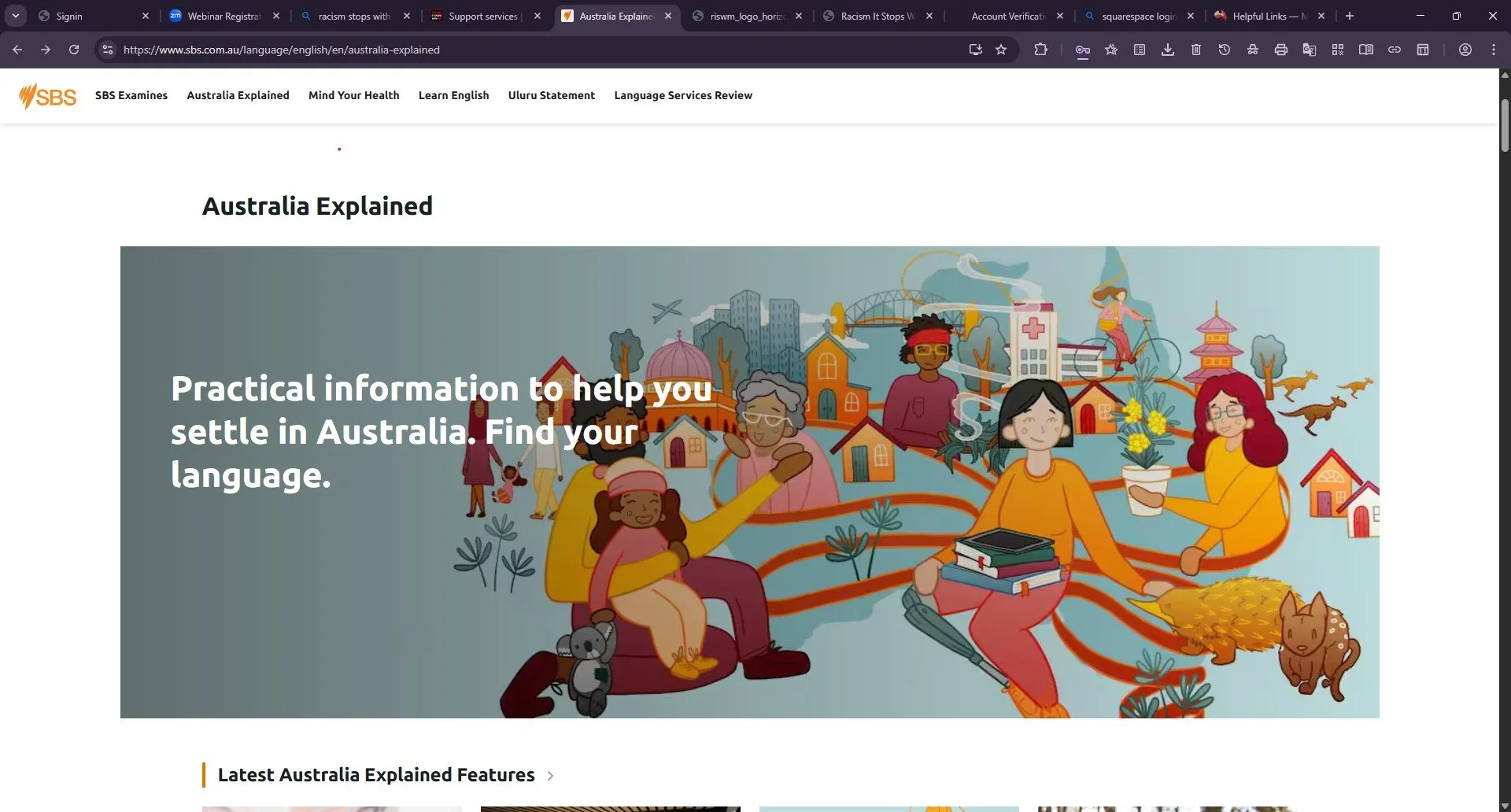
Task: Click the Translate page icon
Action: coord(1310,50)
